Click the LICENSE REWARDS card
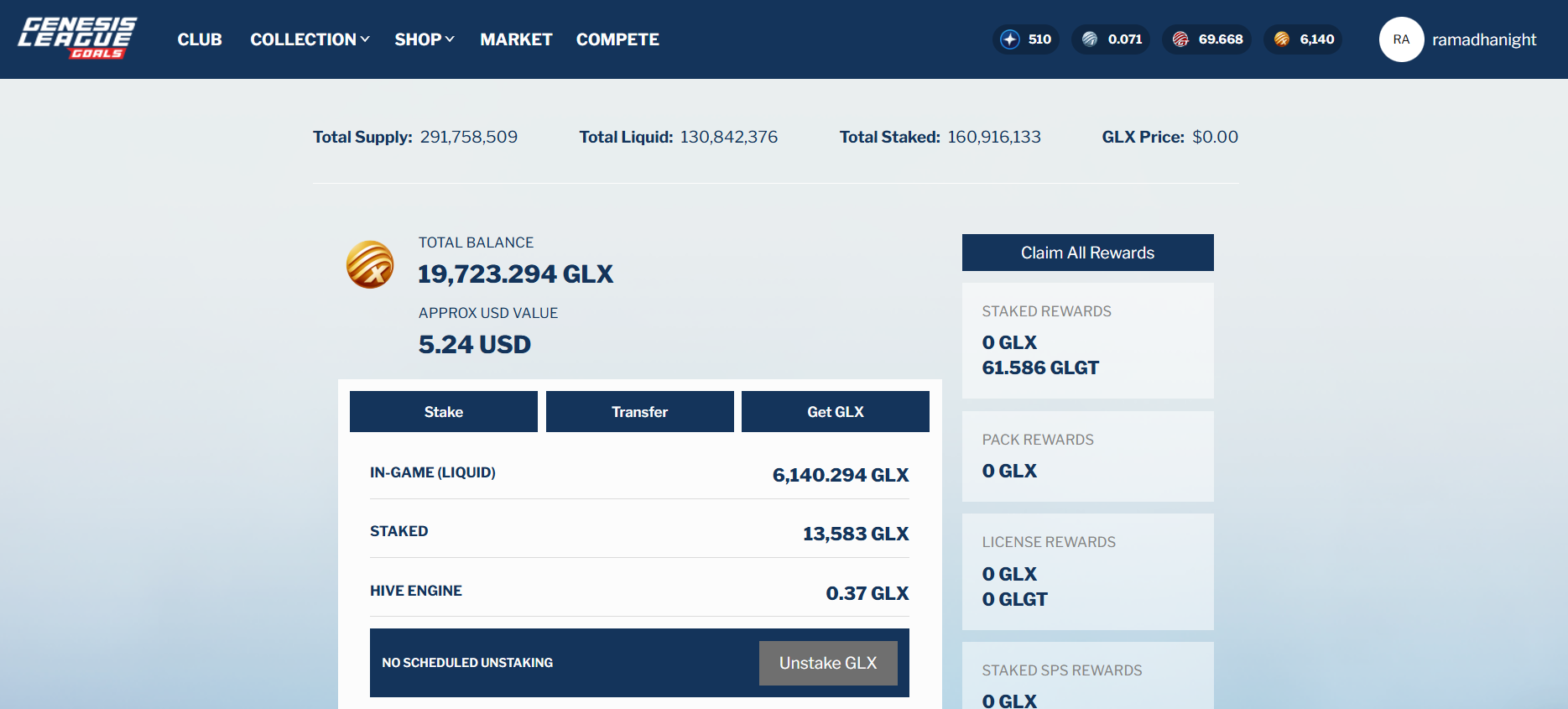The width and height of the screenshot is (1568, 709). coord(1087,571)
